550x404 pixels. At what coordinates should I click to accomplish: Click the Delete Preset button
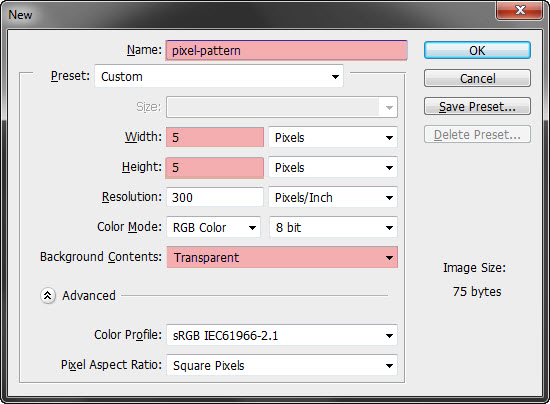point(477,134)
